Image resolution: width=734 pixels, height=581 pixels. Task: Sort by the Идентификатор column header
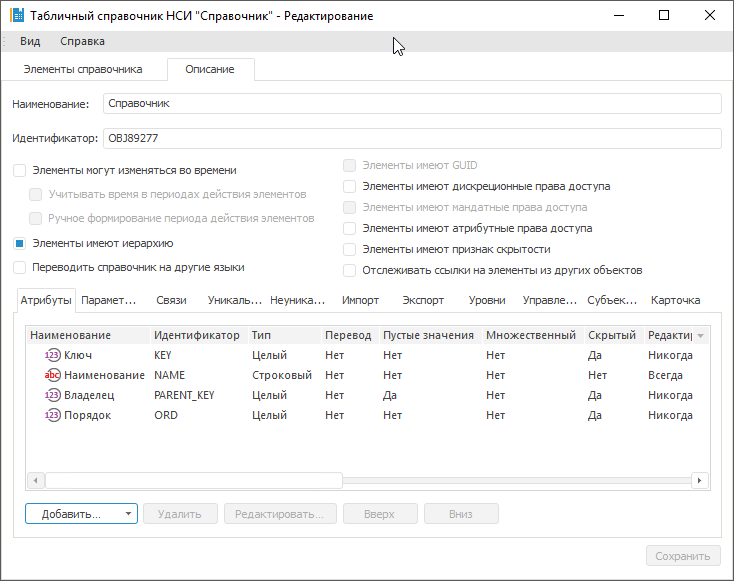pos(196,335)
